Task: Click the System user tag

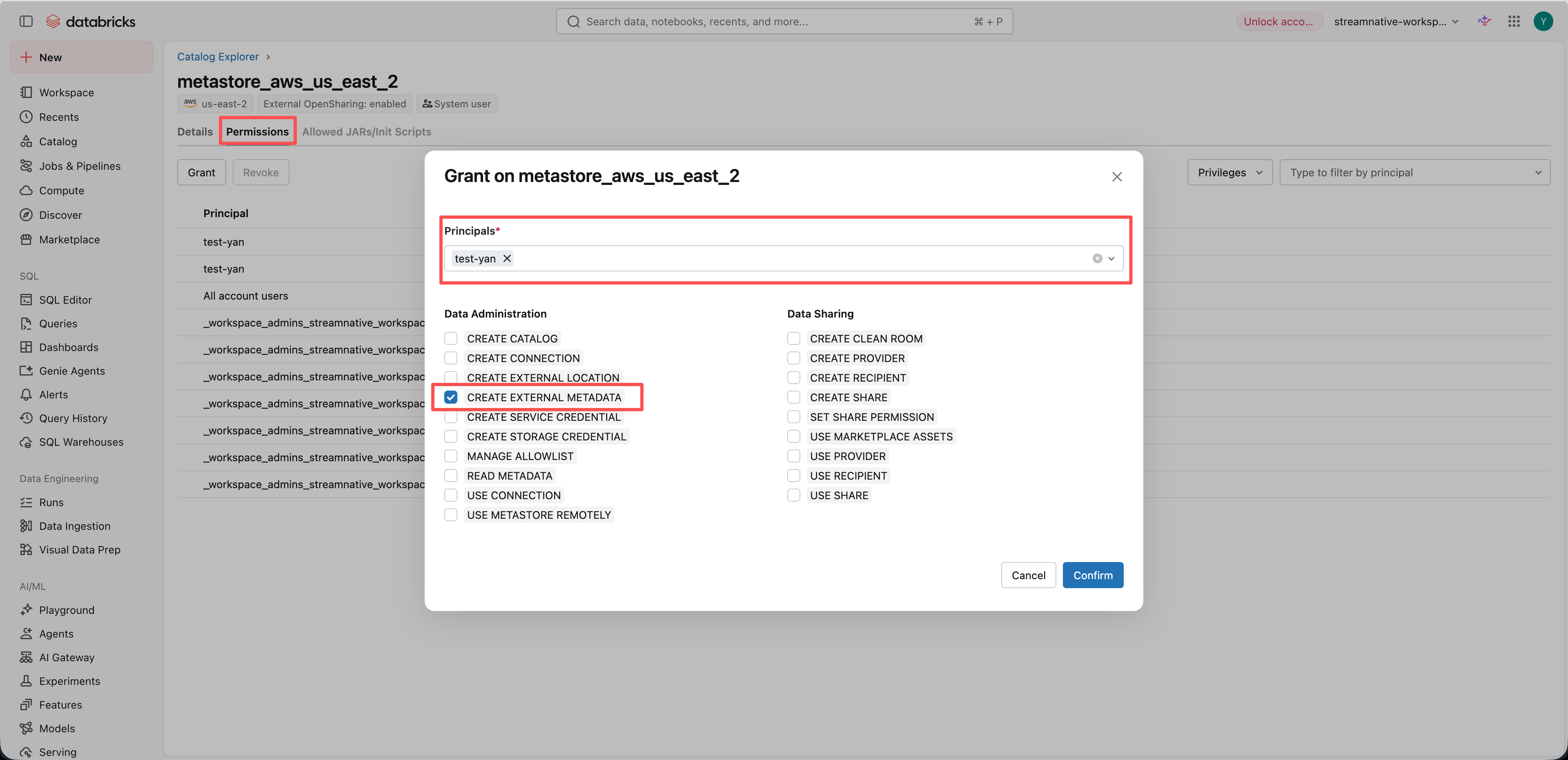Action: (457, 103)
